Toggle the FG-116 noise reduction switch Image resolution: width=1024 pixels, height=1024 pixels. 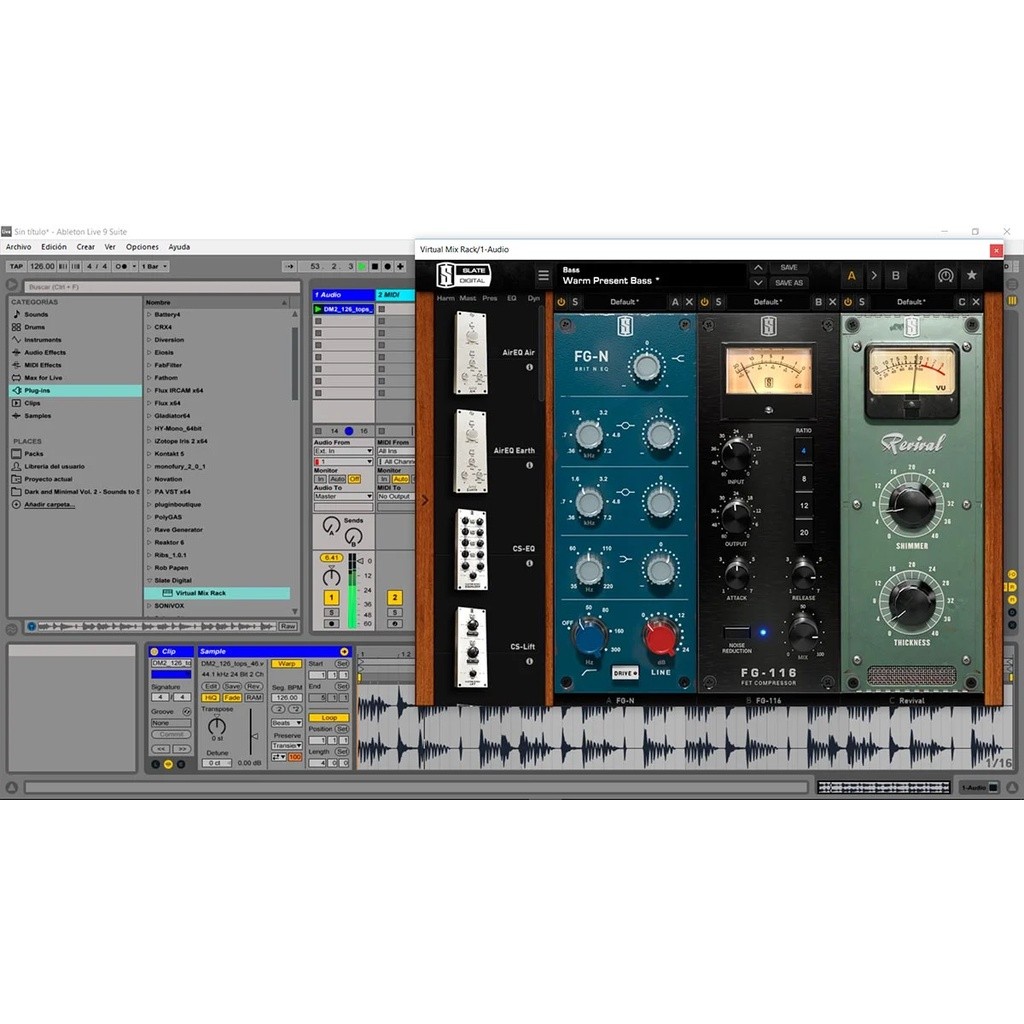click(737, 632)
